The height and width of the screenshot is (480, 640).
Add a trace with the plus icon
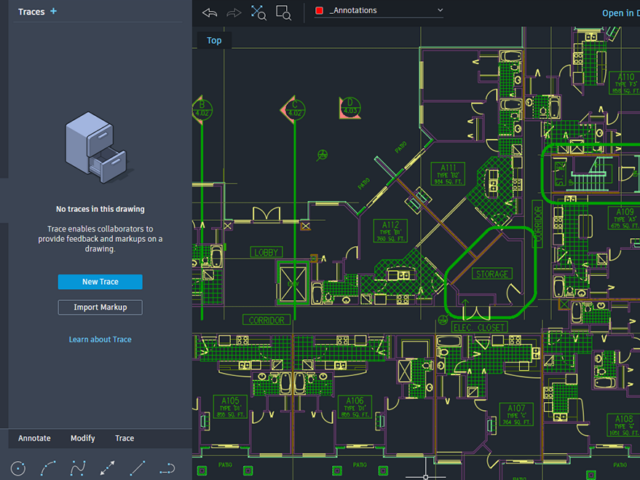54,12
